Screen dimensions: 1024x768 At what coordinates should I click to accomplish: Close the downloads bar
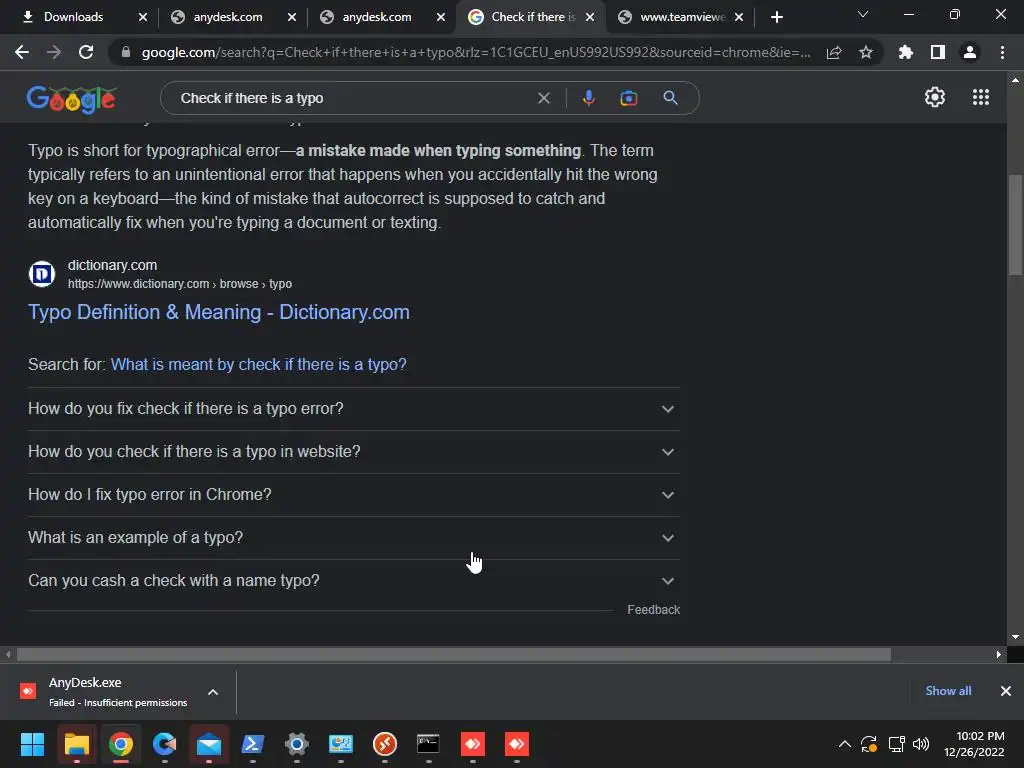pyautogui.click(x=1006, y=691)
